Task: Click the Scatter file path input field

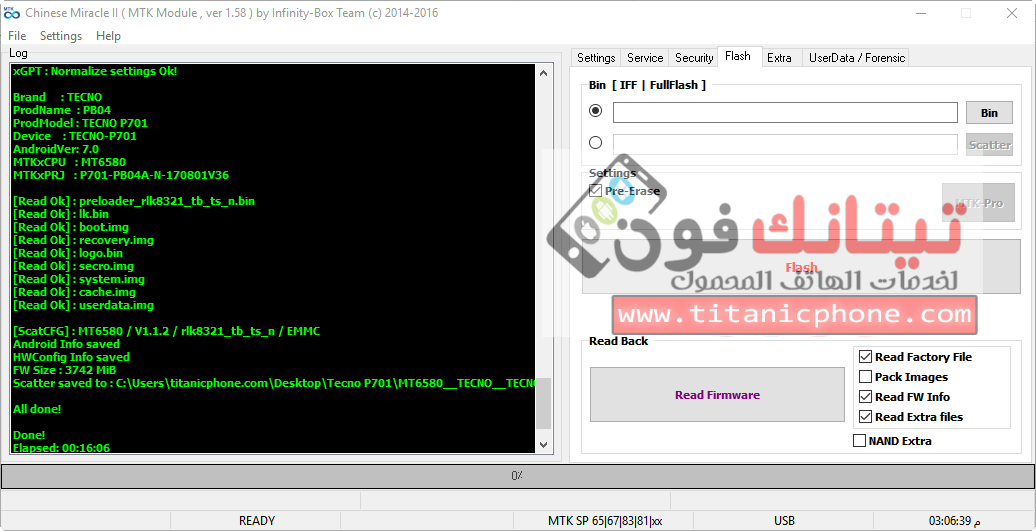Action: [785, 144]
